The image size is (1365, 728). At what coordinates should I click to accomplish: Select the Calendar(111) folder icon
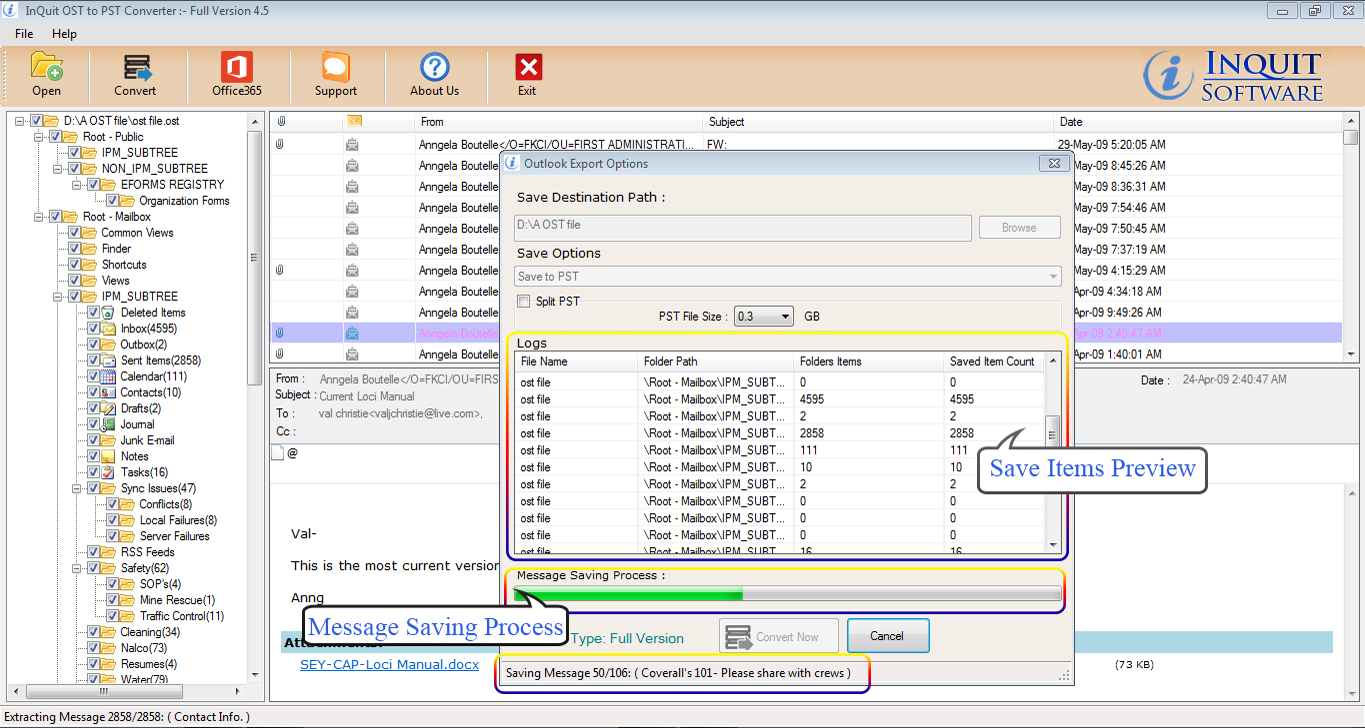109,376
